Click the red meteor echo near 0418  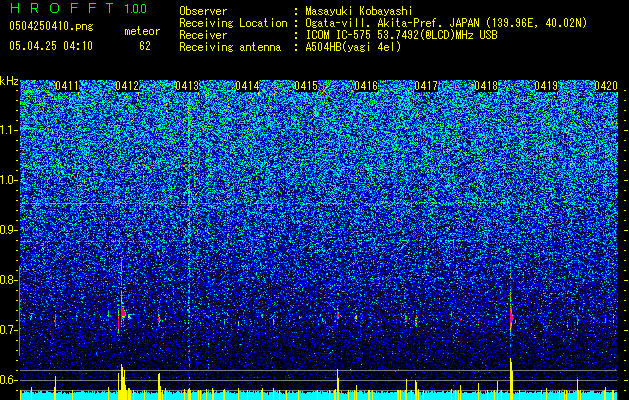(511, 317)
